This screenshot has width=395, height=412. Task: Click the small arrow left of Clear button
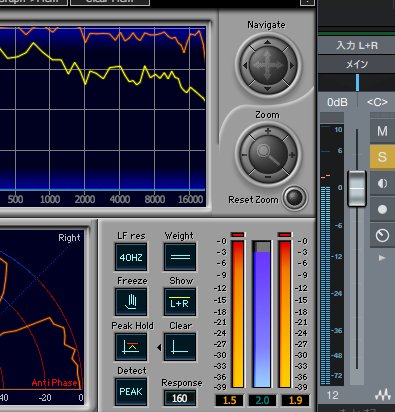(159, 347)
